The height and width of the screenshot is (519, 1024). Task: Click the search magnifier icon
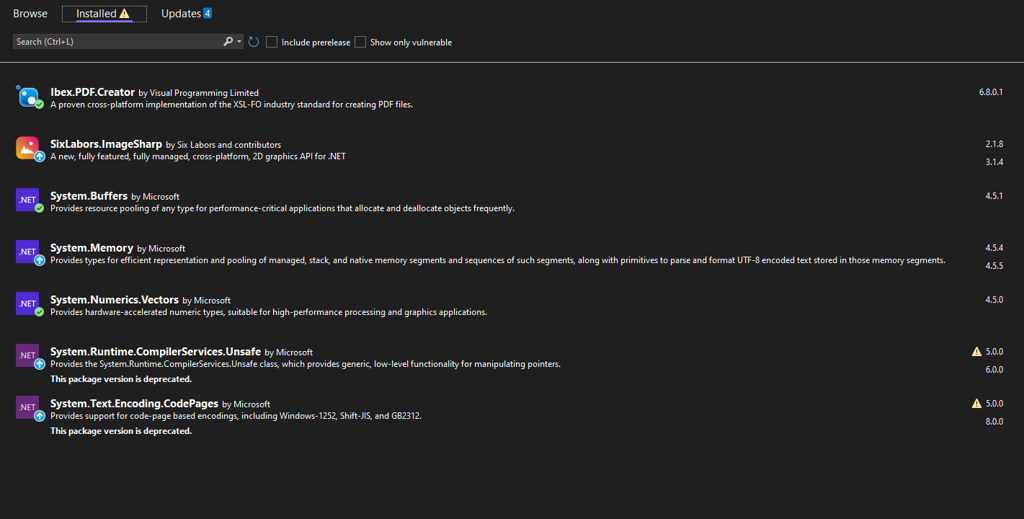228,42
